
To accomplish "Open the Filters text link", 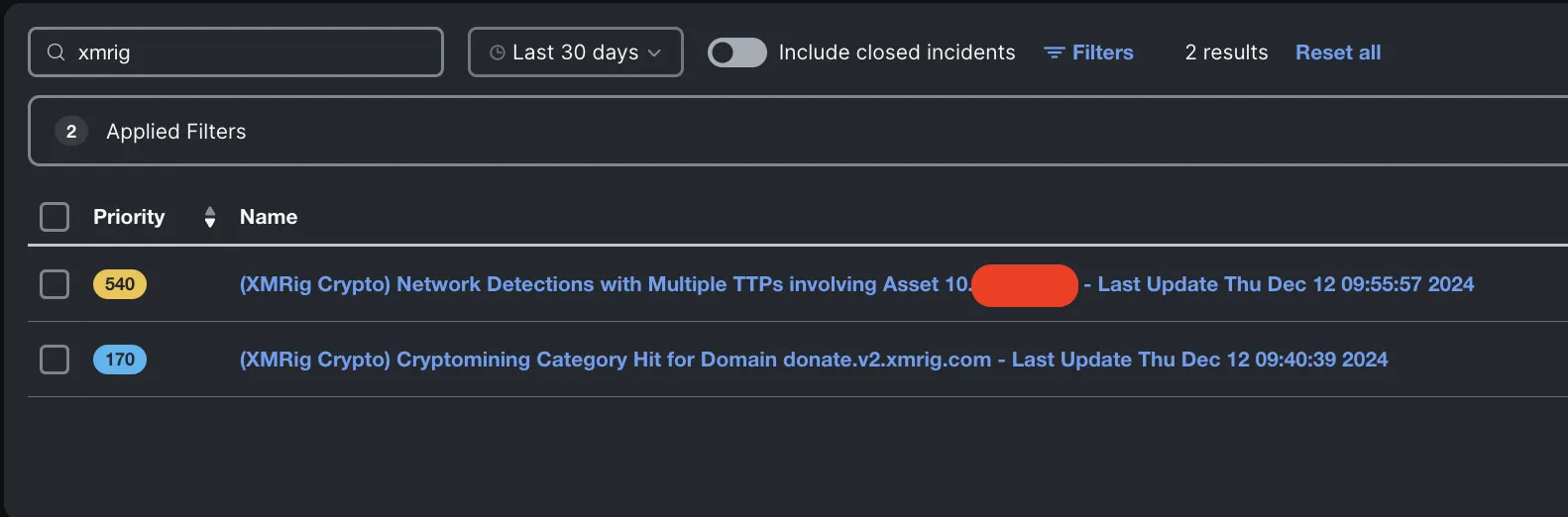I will point(1102,52).
